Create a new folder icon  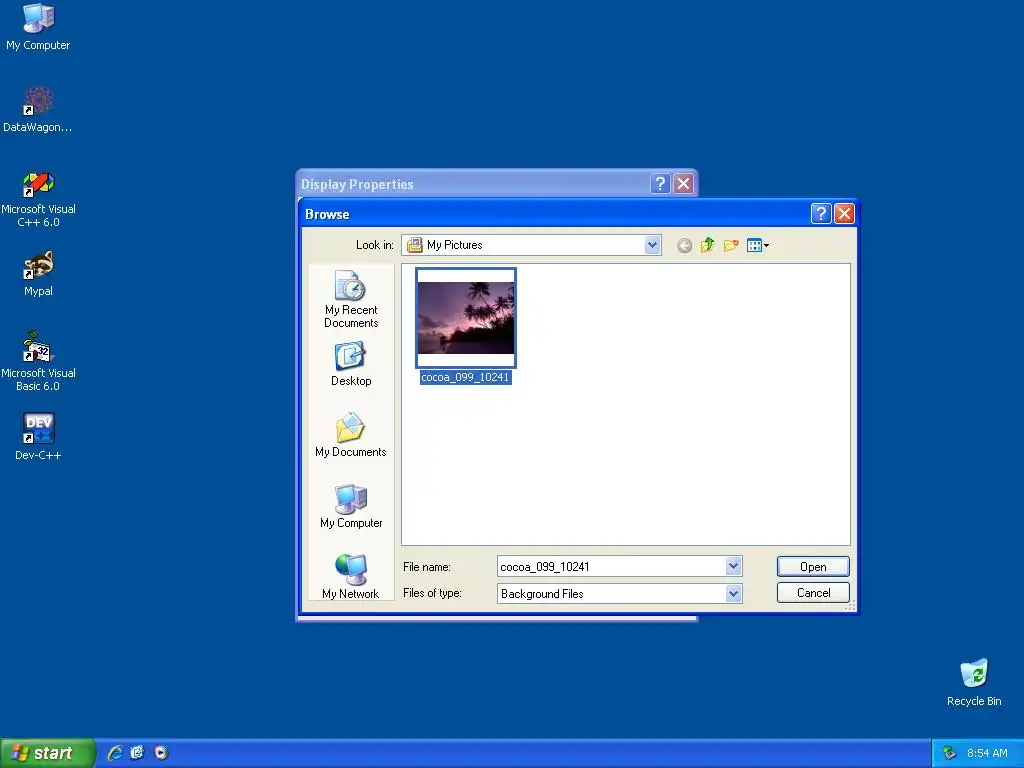point(731,246)
